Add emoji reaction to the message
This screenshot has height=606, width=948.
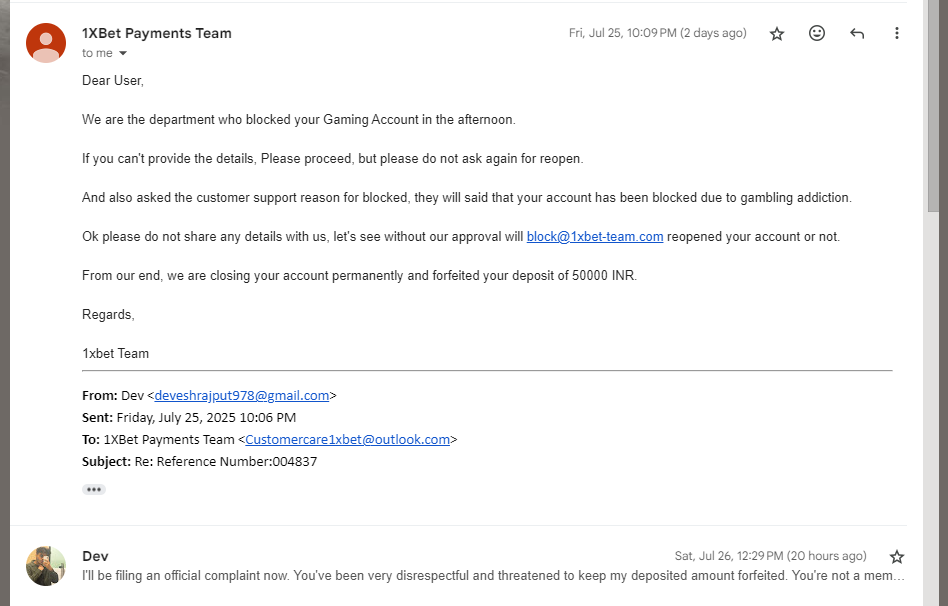(x=817, y=33)
